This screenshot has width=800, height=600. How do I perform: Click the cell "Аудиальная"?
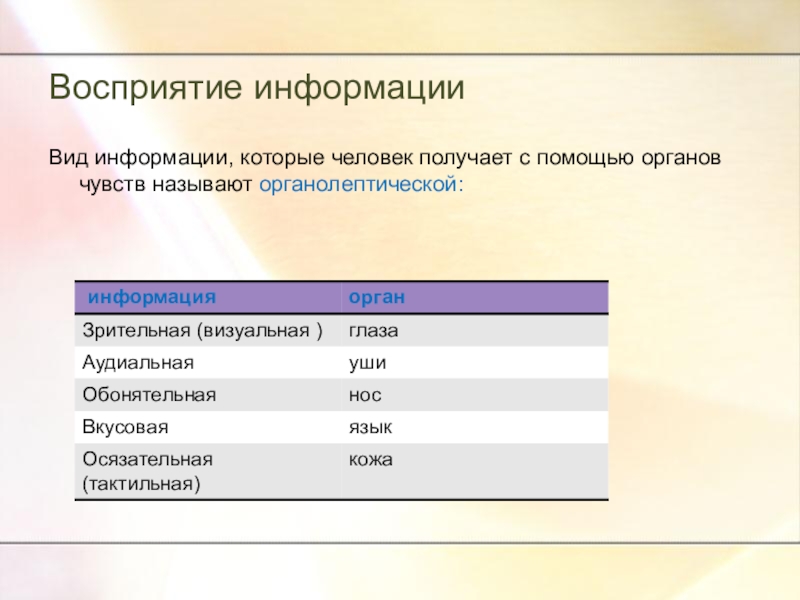[x=208, y=363]
